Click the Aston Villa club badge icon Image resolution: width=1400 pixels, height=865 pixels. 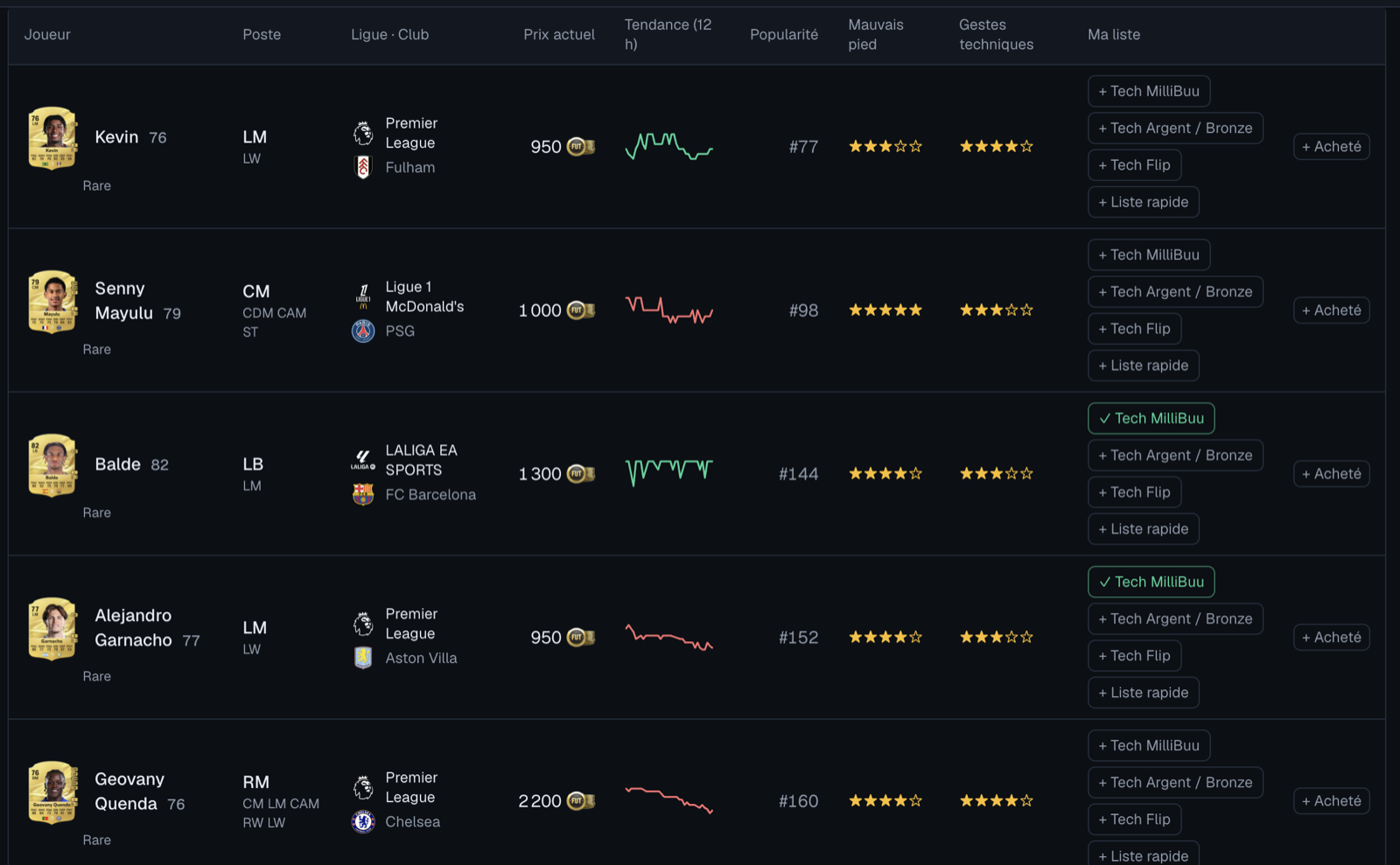tap(363, 658)
